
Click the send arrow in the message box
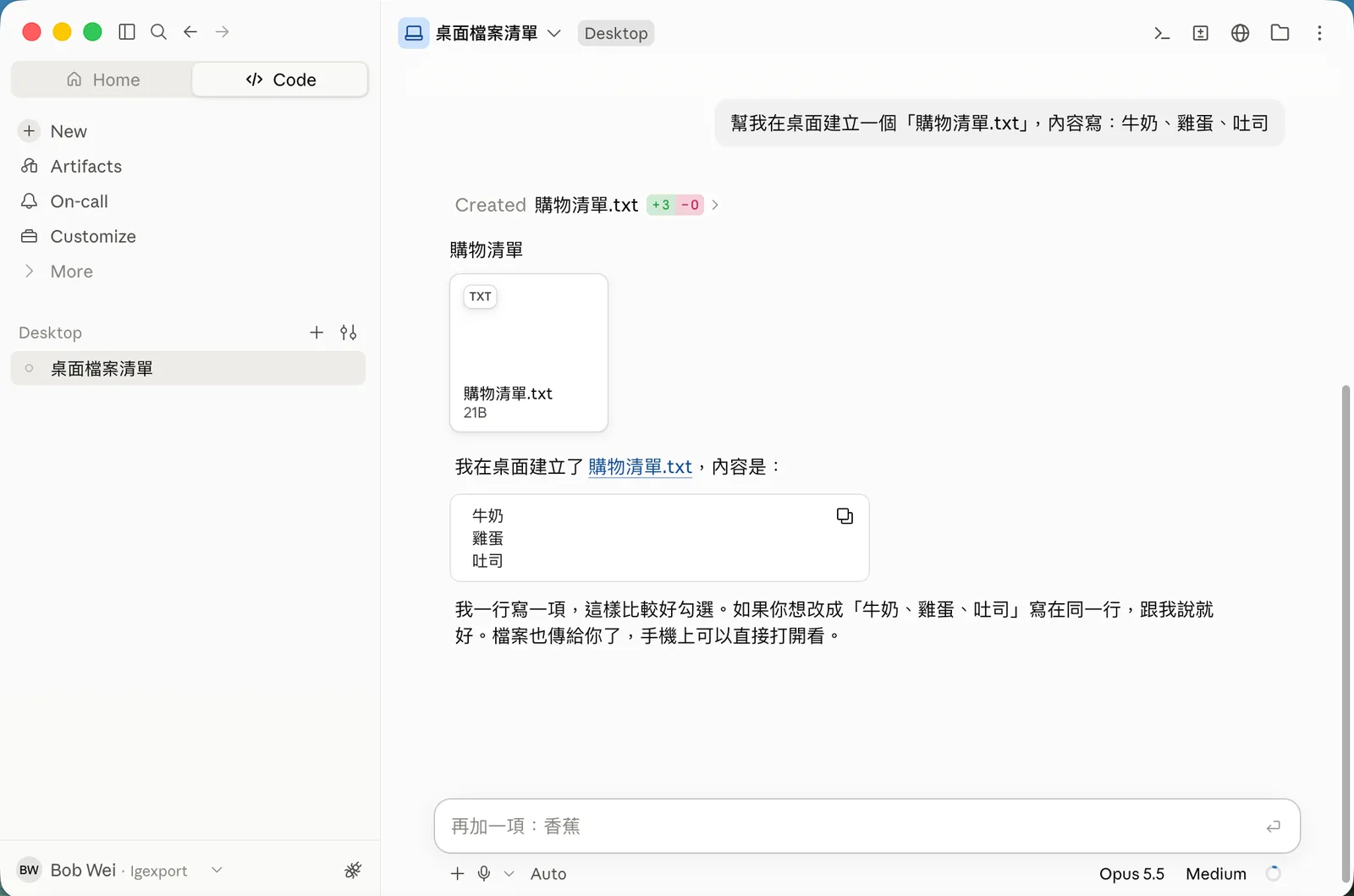[x=1273, y=827]
